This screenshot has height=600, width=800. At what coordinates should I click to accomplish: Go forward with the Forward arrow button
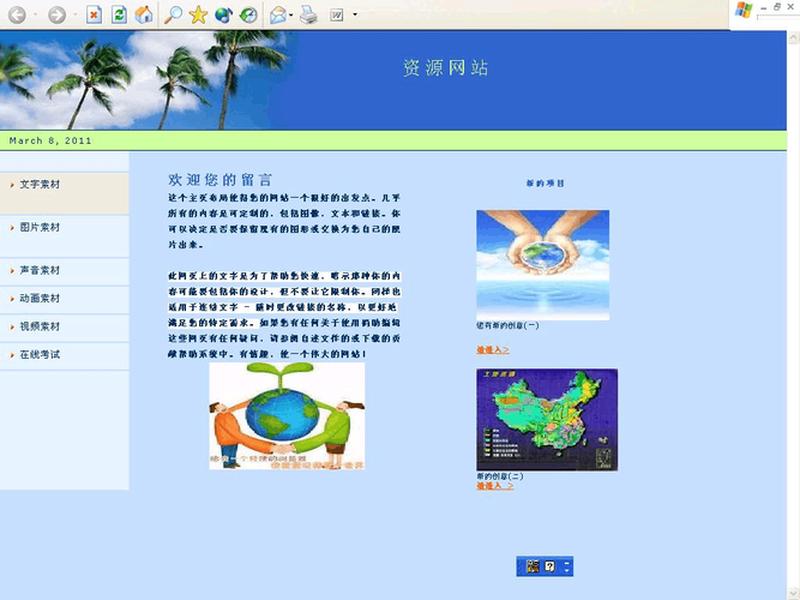57,14
